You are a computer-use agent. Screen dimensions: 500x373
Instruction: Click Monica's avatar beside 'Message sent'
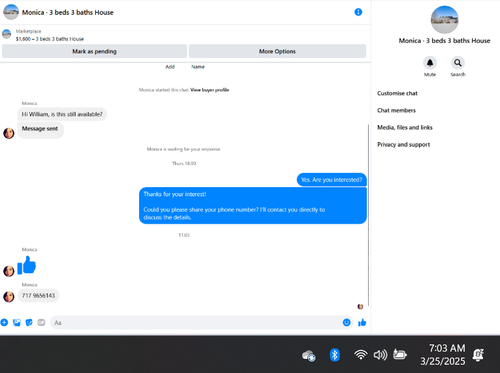click(x=9, y=133)
